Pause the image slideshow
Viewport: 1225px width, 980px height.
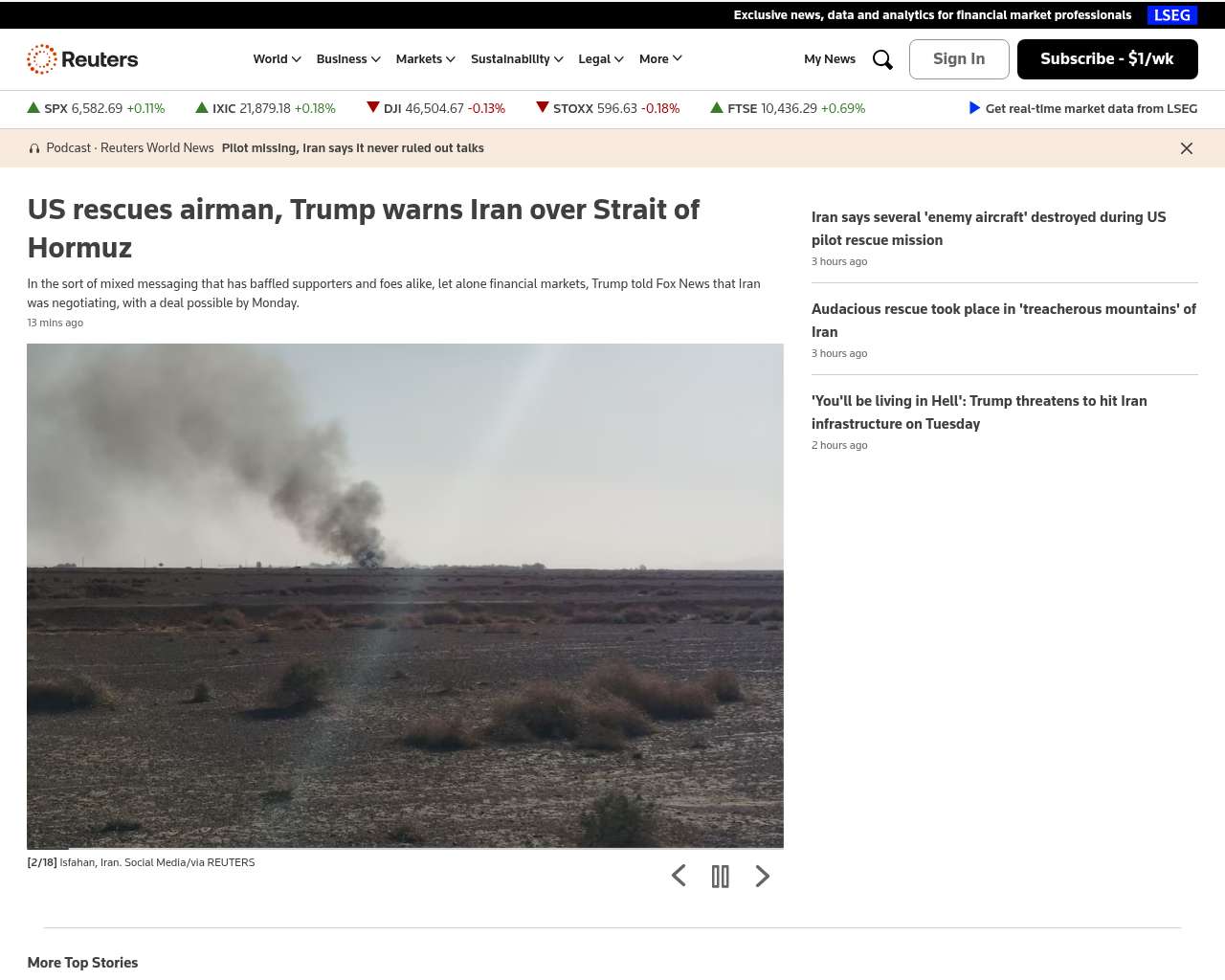(721, 877)
